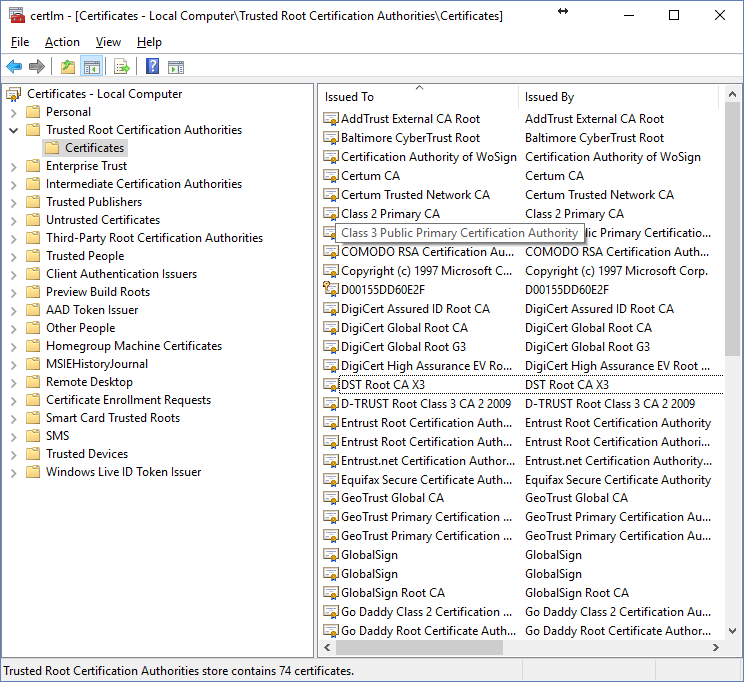Toggle Show/Hide Console Tree button

91,67
